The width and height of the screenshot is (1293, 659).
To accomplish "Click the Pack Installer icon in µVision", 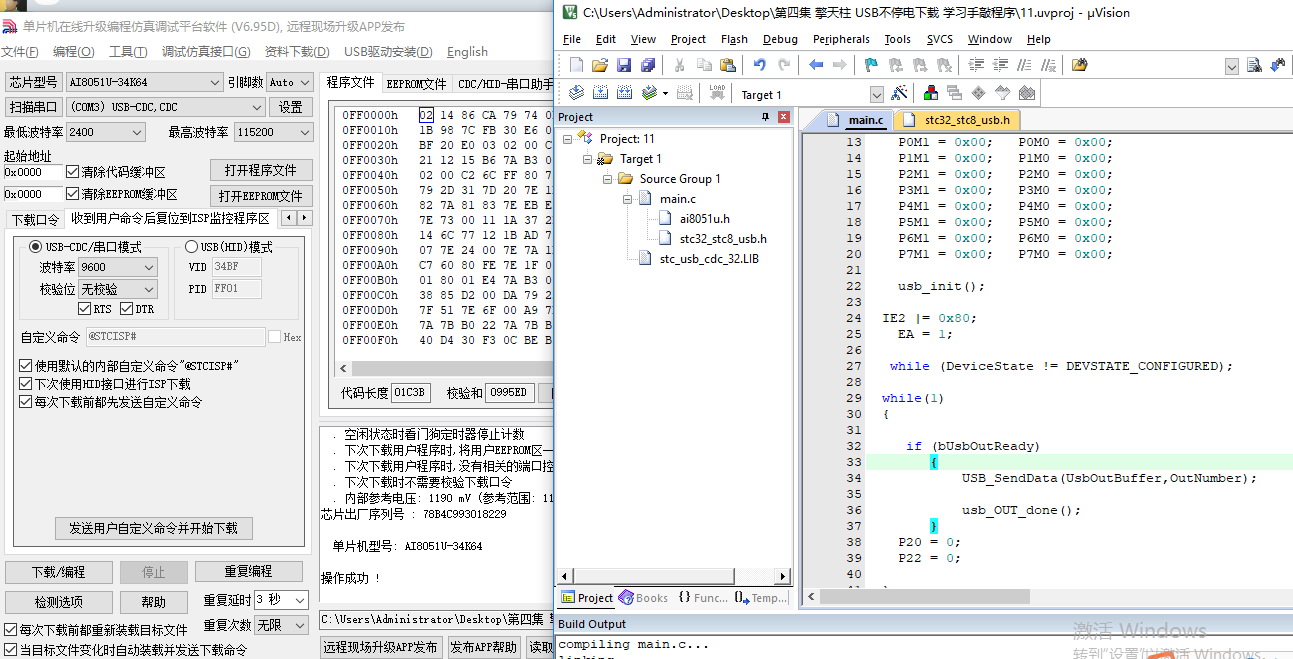I will pos(1026,93).
